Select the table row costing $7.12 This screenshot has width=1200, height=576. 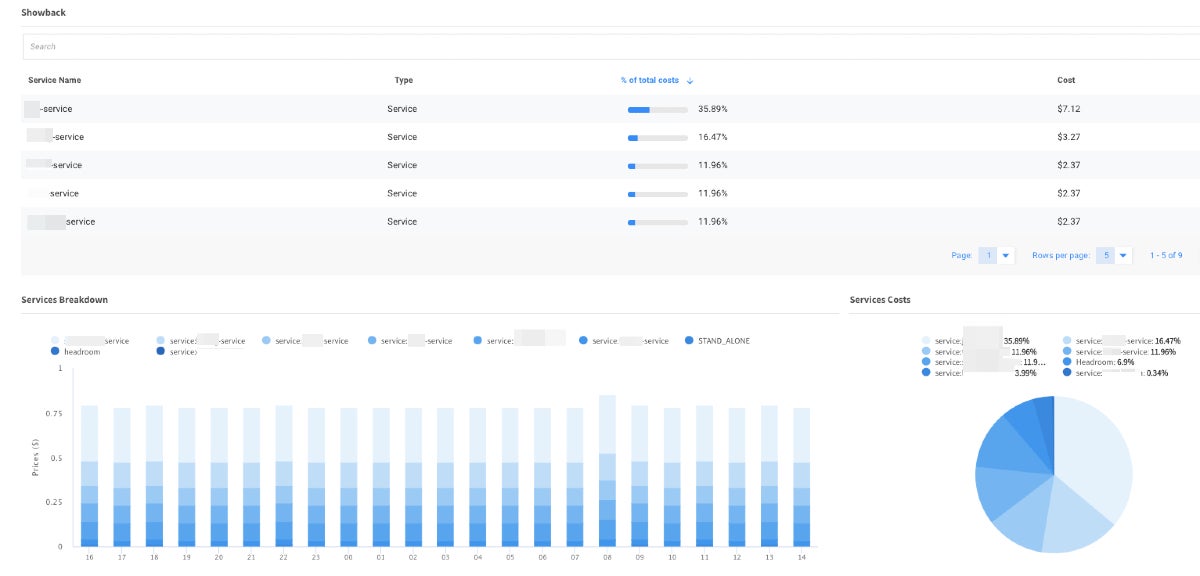pos(600,109)
